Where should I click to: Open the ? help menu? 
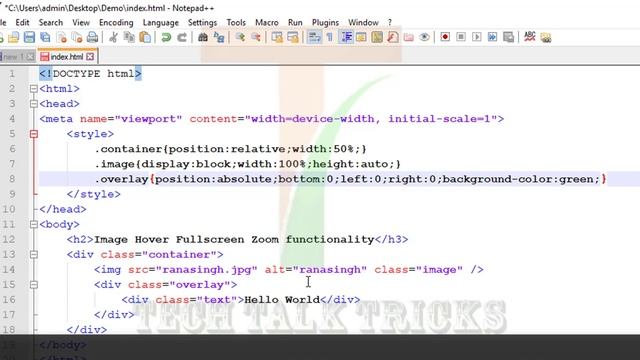(x=390, y=22)
